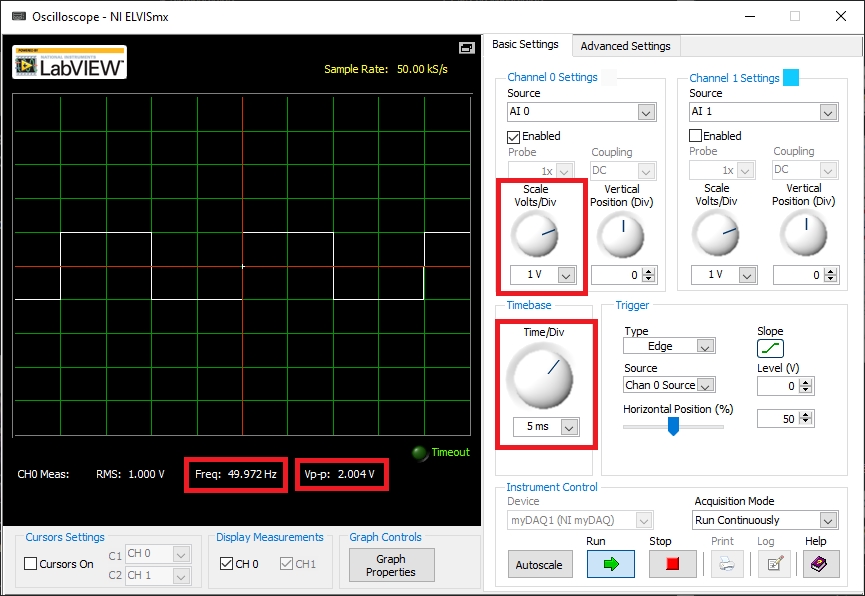Open the Channel 0 Source AI 0 dropdown
This screenshot has width=865, height=596.
(646, 112)
